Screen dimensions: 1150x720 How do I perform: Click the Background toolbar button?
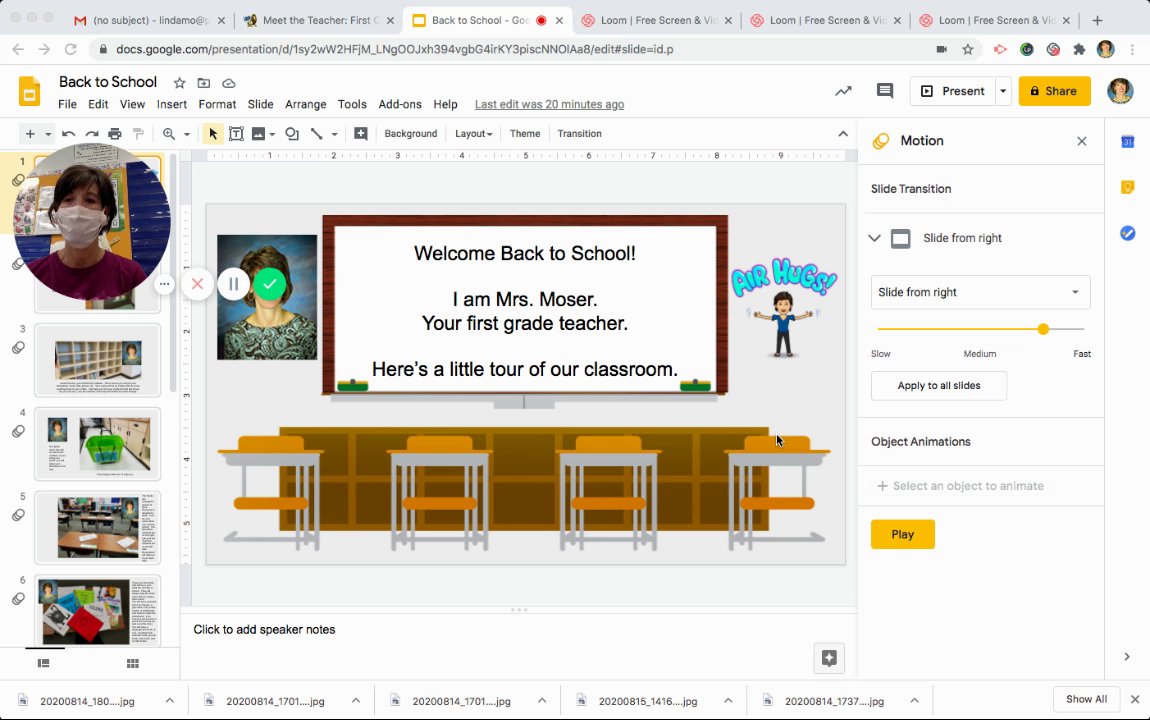[411, 133]
